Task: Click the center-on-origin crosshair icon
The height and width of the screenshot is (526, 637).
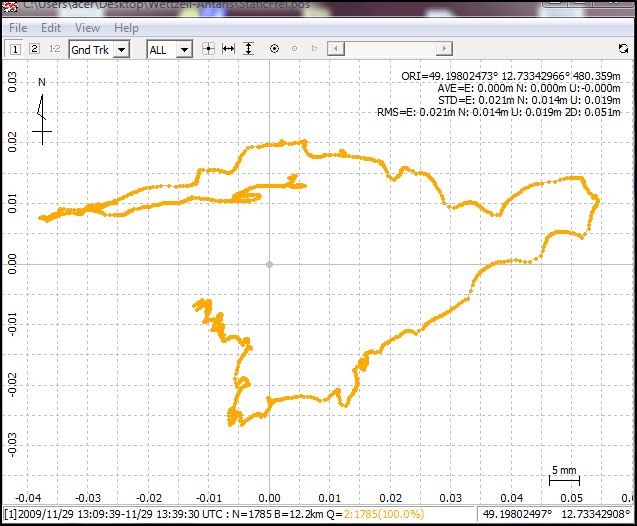Action: 208,48
